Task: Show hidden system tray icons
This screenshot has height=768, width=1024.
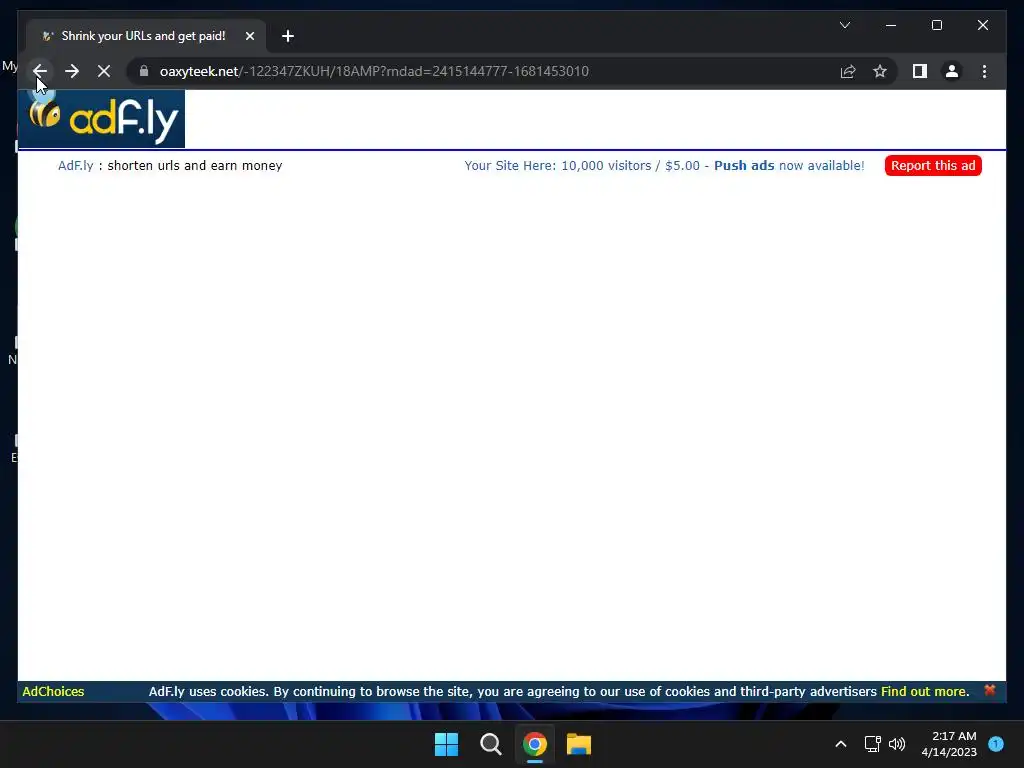Action: tap(840, 744)
